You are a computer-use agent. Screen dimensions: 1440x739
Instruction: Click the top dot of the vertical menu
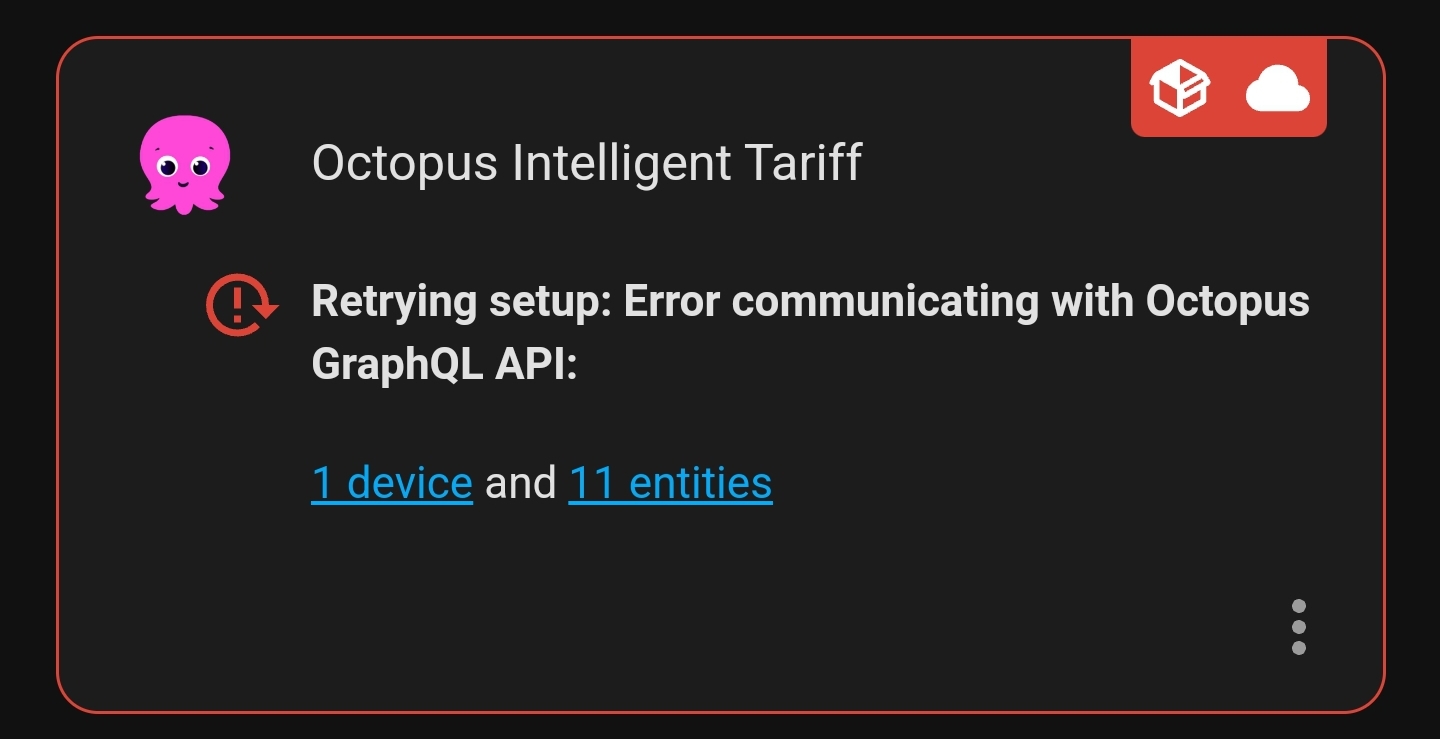[1298, 606]
